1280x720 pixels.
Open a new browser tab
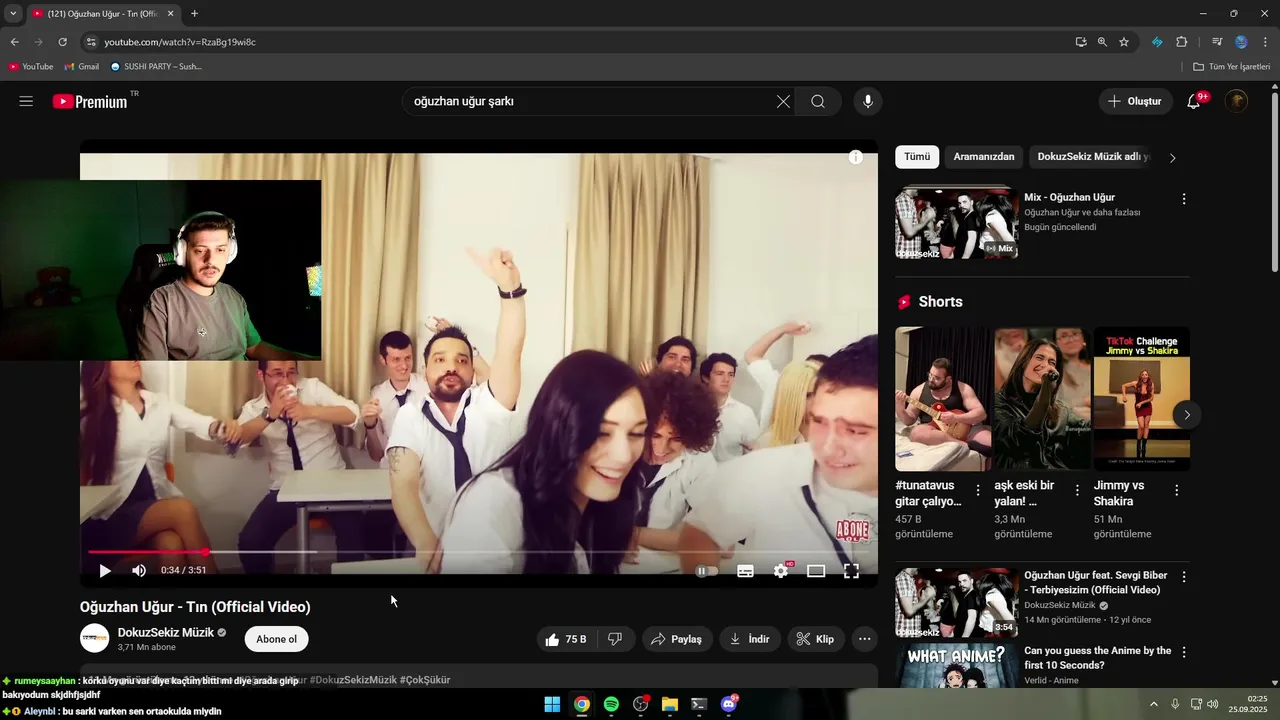coord(194,14)
